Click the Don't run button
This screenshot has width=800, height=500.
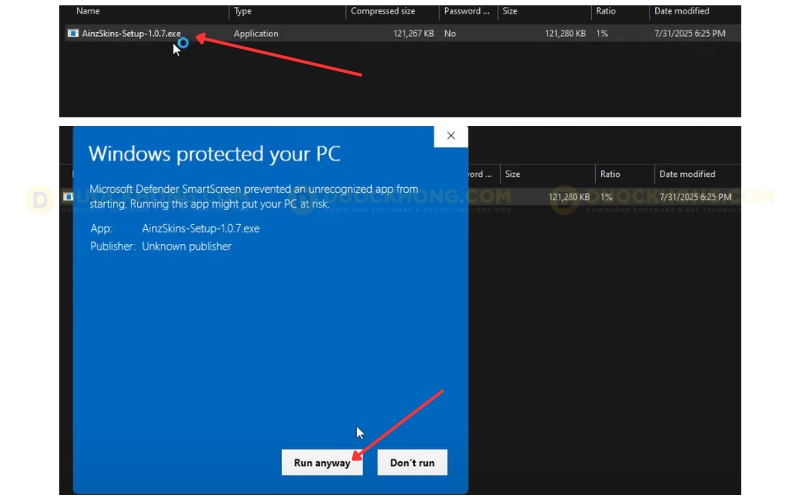(412, 462)
